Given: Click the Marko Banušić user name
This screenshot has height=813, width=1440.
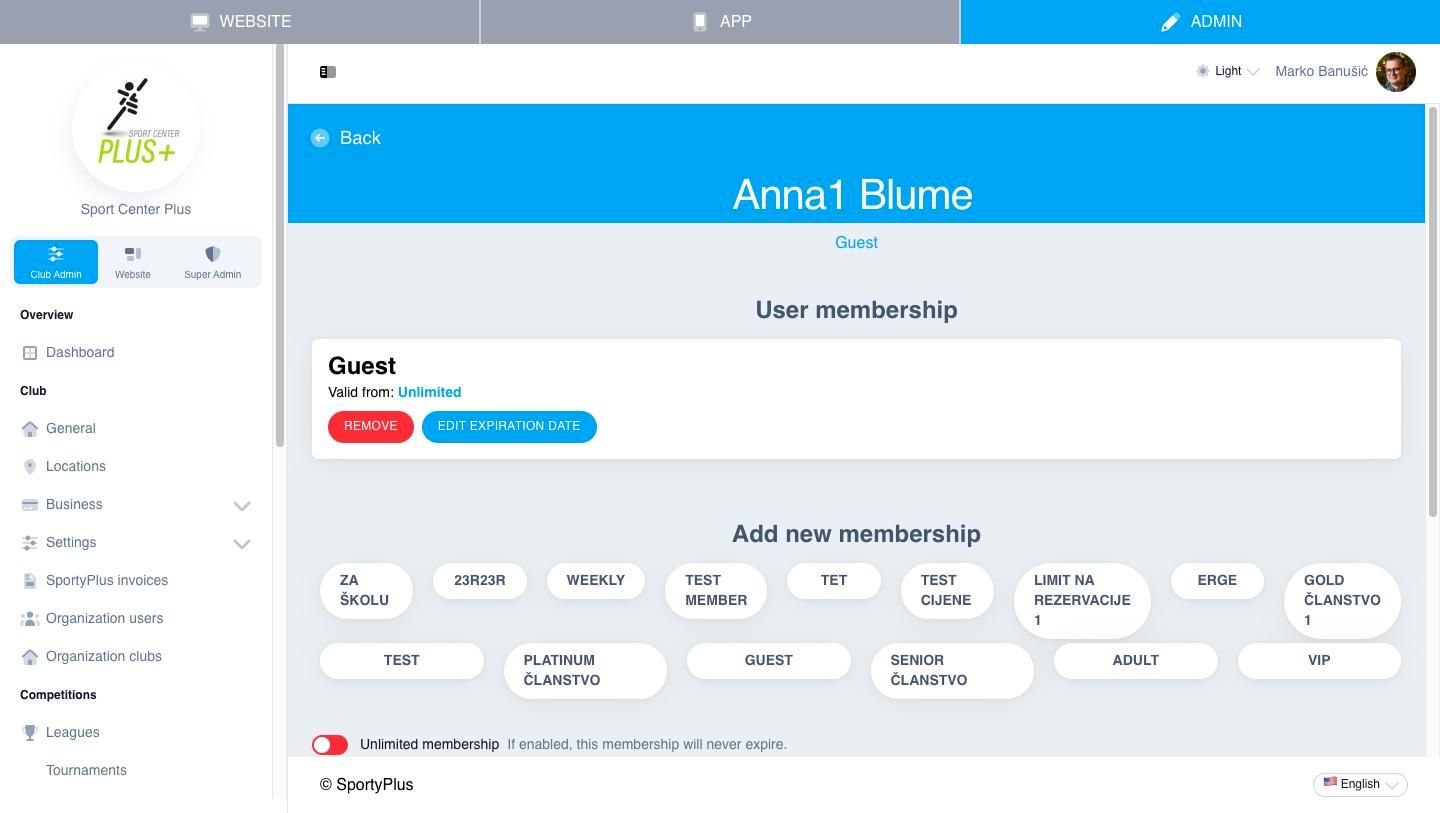Looking at the screenshot, I should tap(1321, 72).
